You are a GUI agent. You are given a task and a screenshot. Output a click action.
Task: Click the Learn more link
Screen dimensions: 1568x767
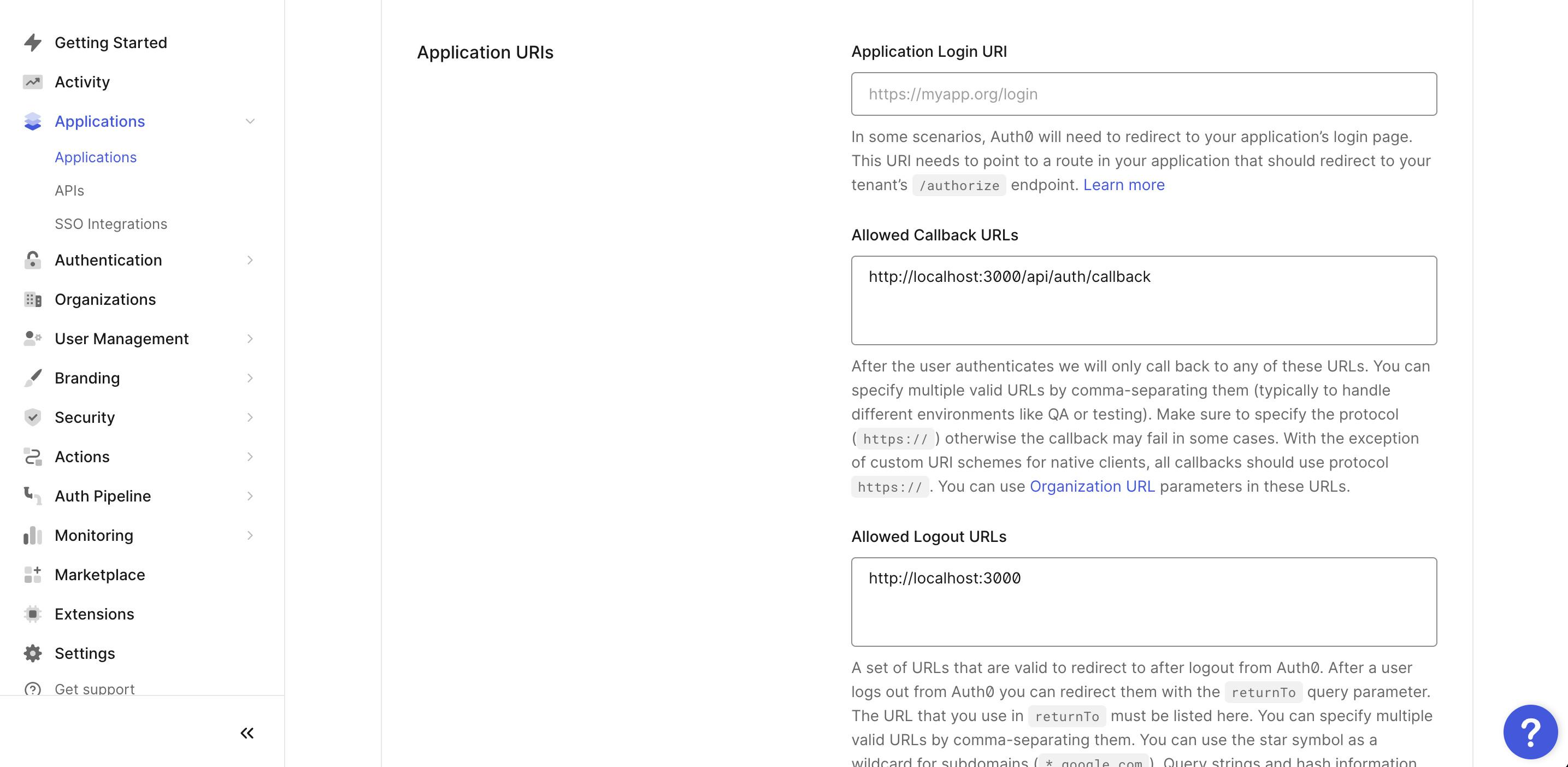[1124, 185]
